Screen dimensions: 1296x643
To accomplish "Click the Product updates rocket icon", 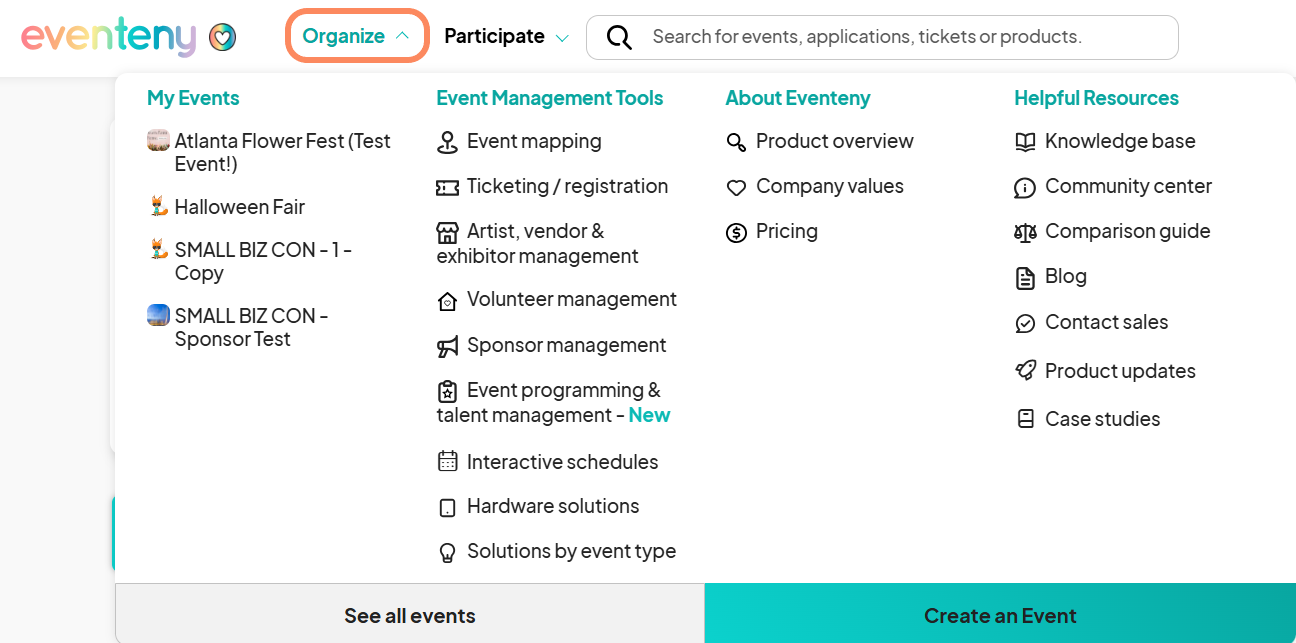I will pos(1025,371).
